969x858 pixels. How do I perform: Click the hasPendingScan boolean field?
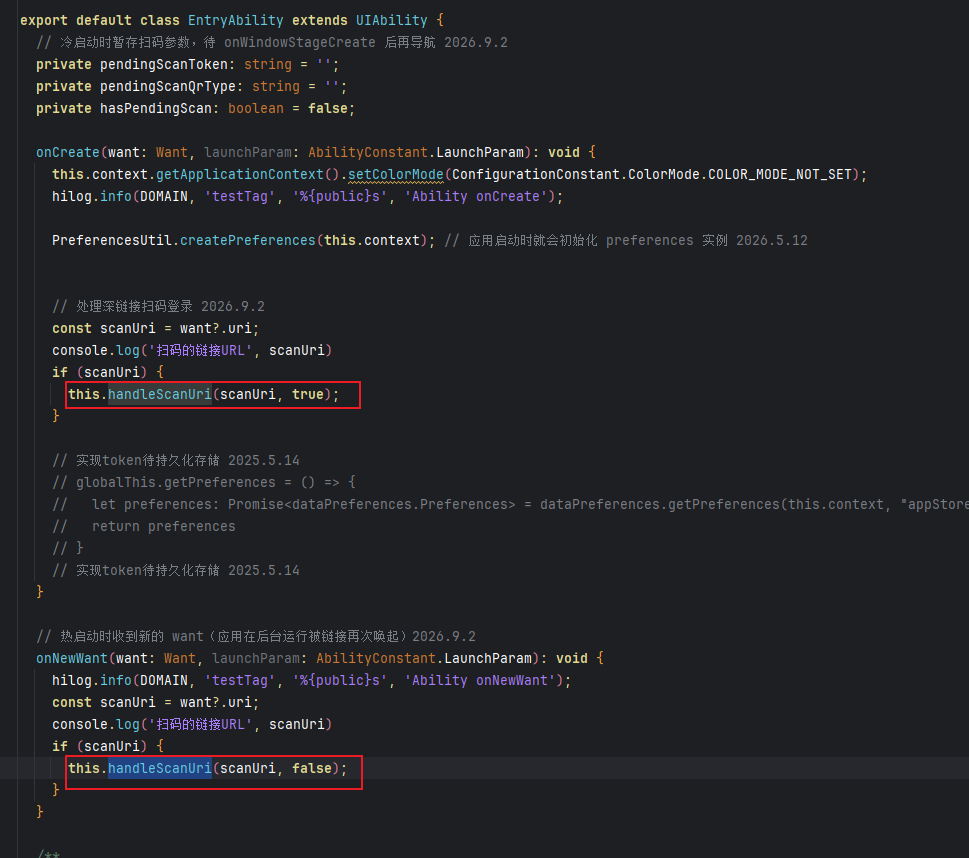point(195,109)
